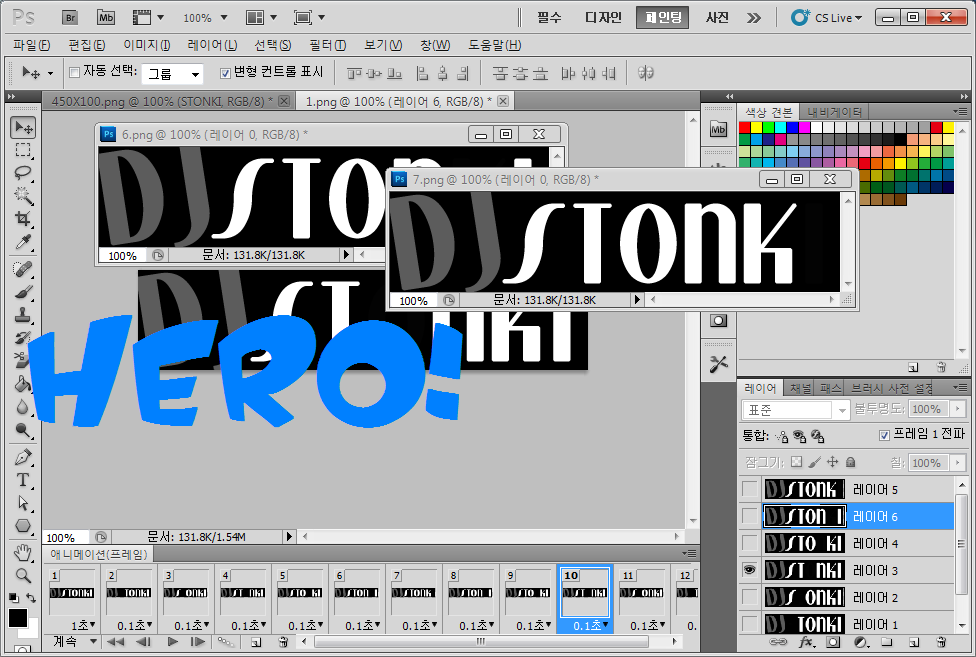Select the Magic Wand tool

click(23, 196)
